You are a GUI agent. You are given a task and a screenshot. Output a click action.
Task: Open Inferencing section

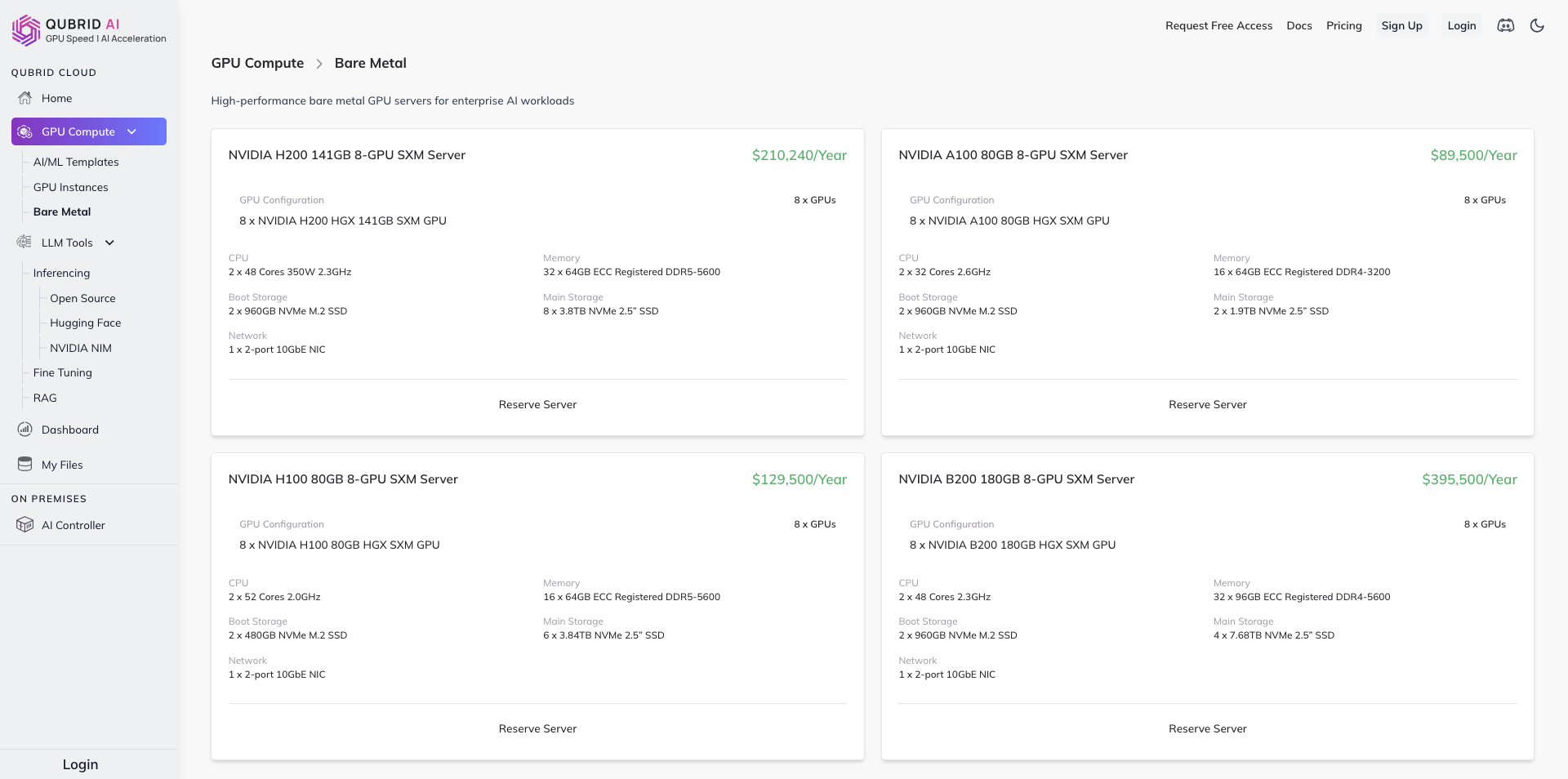click(x=61, y=273)
